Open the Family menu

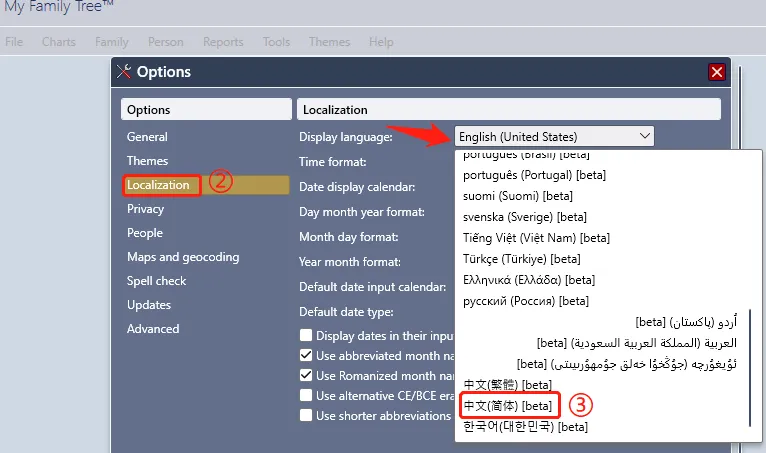click(x=111, y=42)
